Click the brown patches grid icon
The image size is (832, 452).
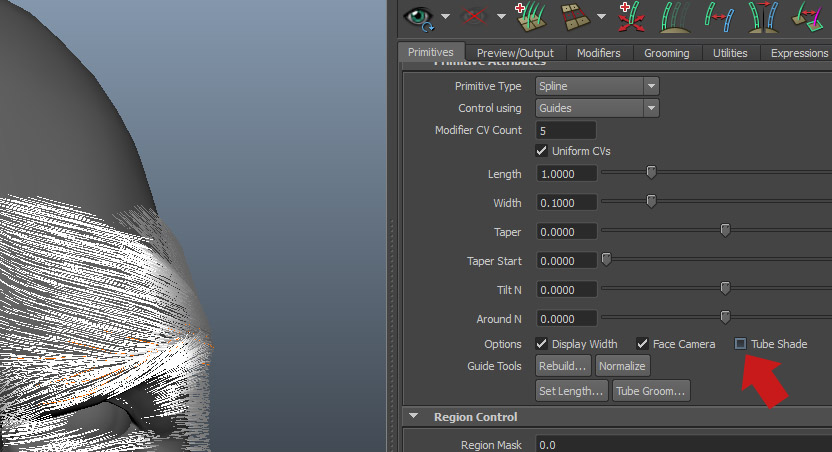click(574, 16)
